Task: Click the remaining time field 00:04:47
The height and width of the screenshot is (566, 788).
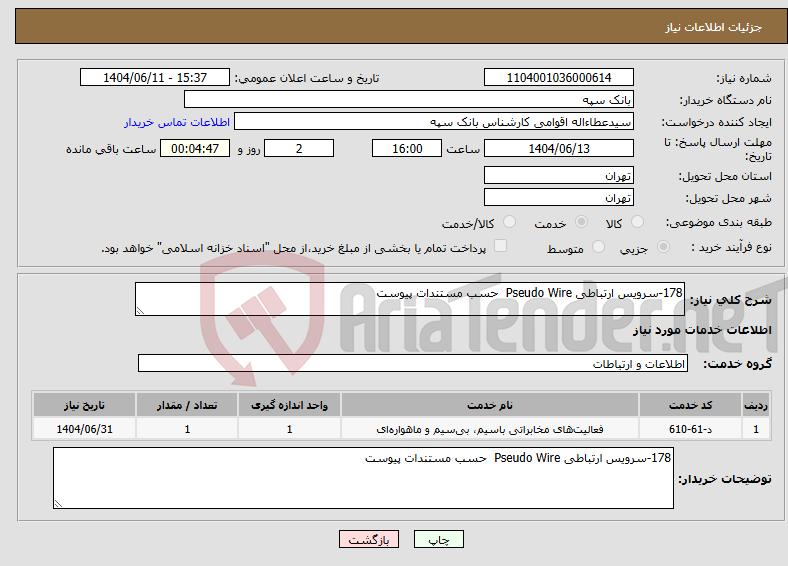Action: pos(195,148)
